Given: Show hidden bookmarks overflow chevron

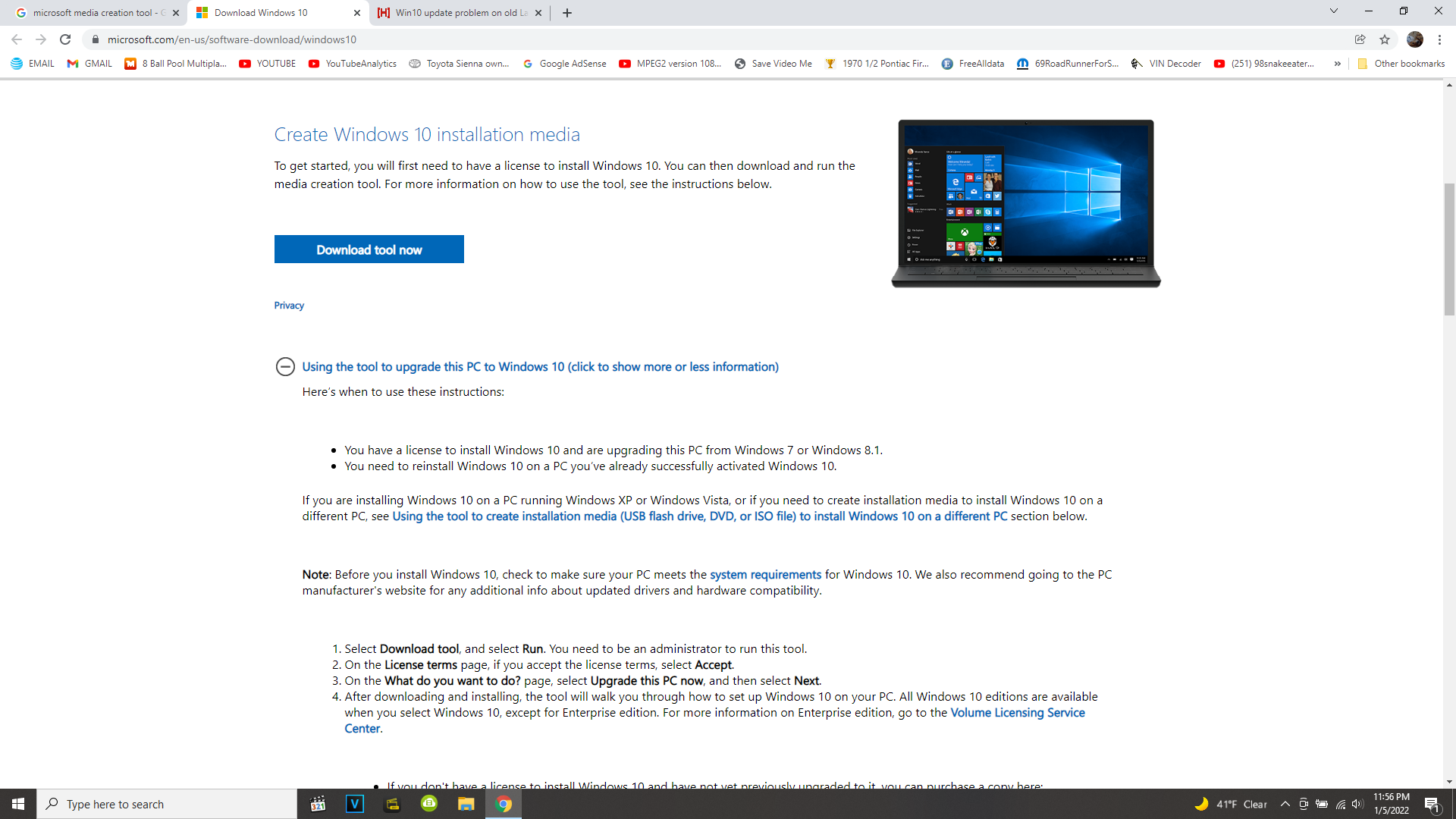Looking at the screenshot, I should [x=1337, y=64].
